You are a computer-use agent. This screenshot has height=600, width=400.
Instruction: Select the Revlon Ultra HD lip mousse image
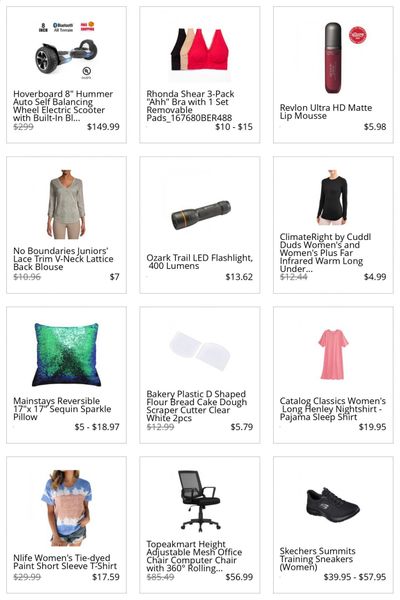[x=333, y=58]
